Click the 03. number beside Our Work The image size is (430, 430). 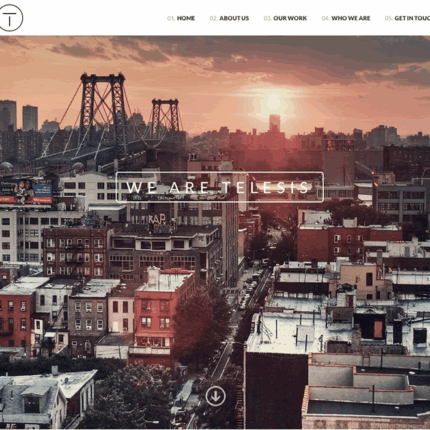[268, 18]
